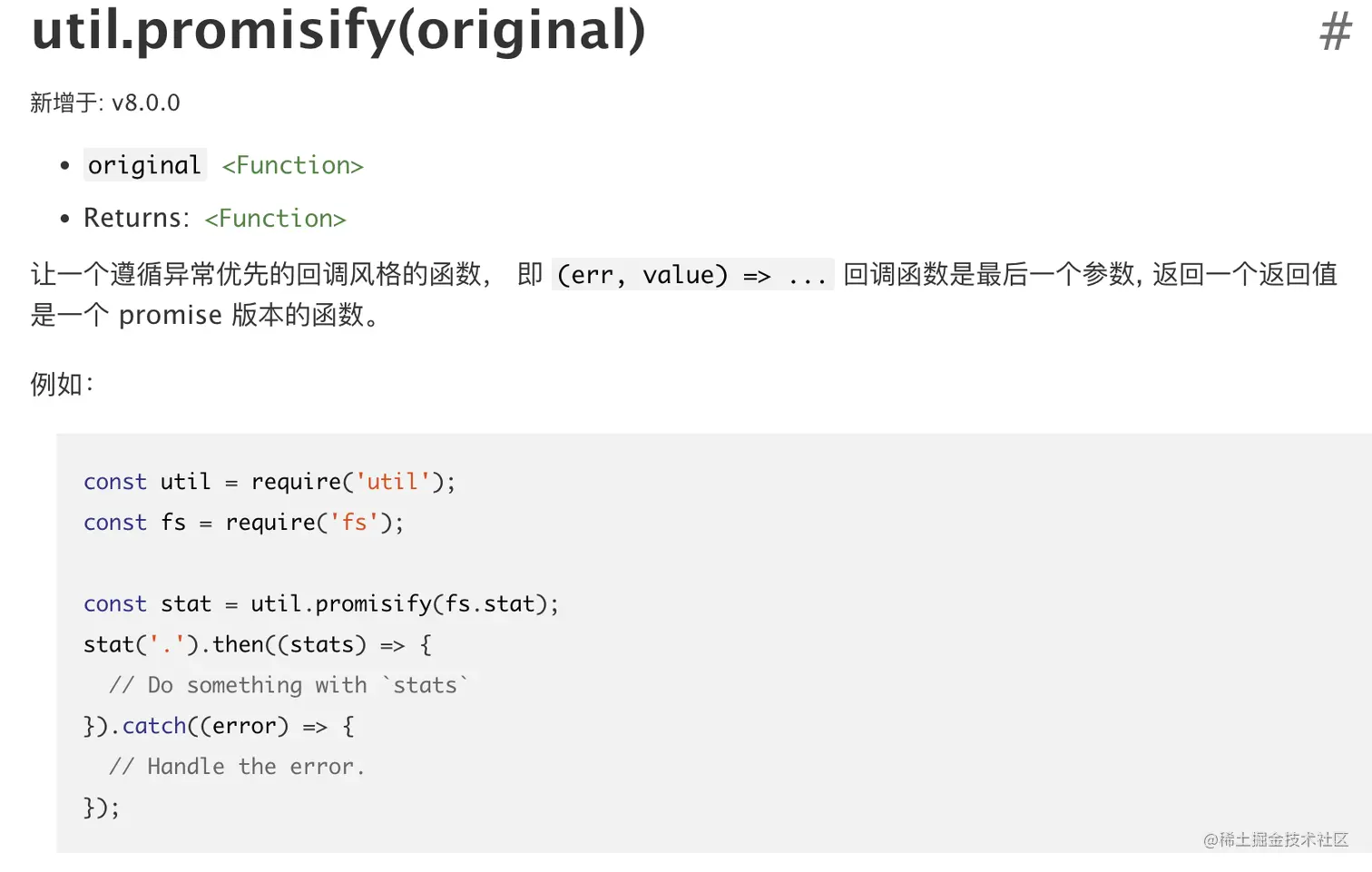The image size is (1372, 872).
Task: Click the first const keyword in code
Action: 115,482
